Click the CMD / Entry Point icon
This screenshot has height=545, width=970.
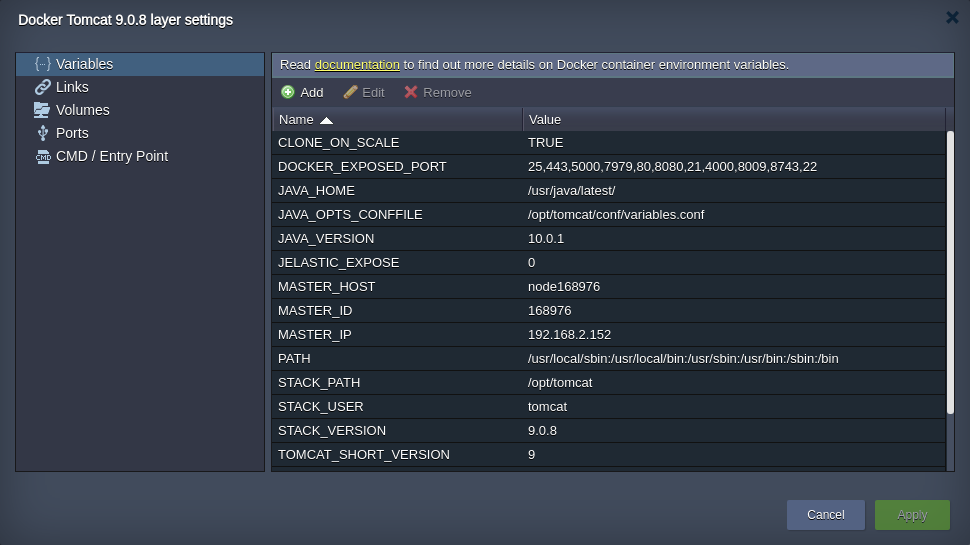tap(43, 157)
